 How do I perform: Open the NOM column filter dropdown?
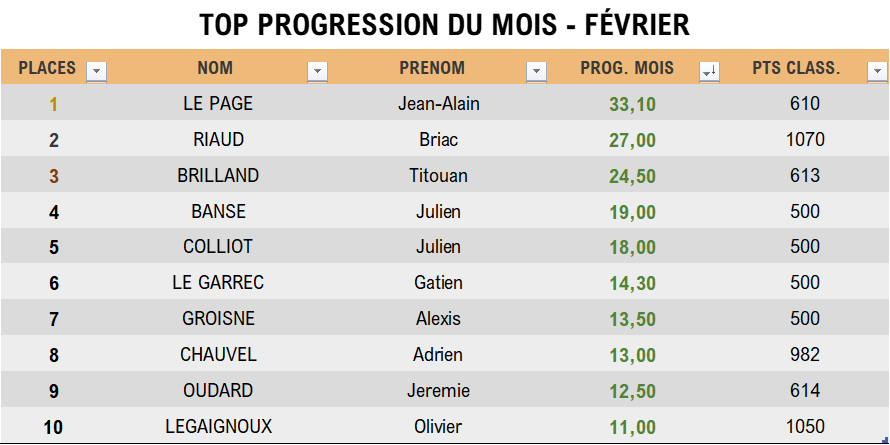[317, 72]
